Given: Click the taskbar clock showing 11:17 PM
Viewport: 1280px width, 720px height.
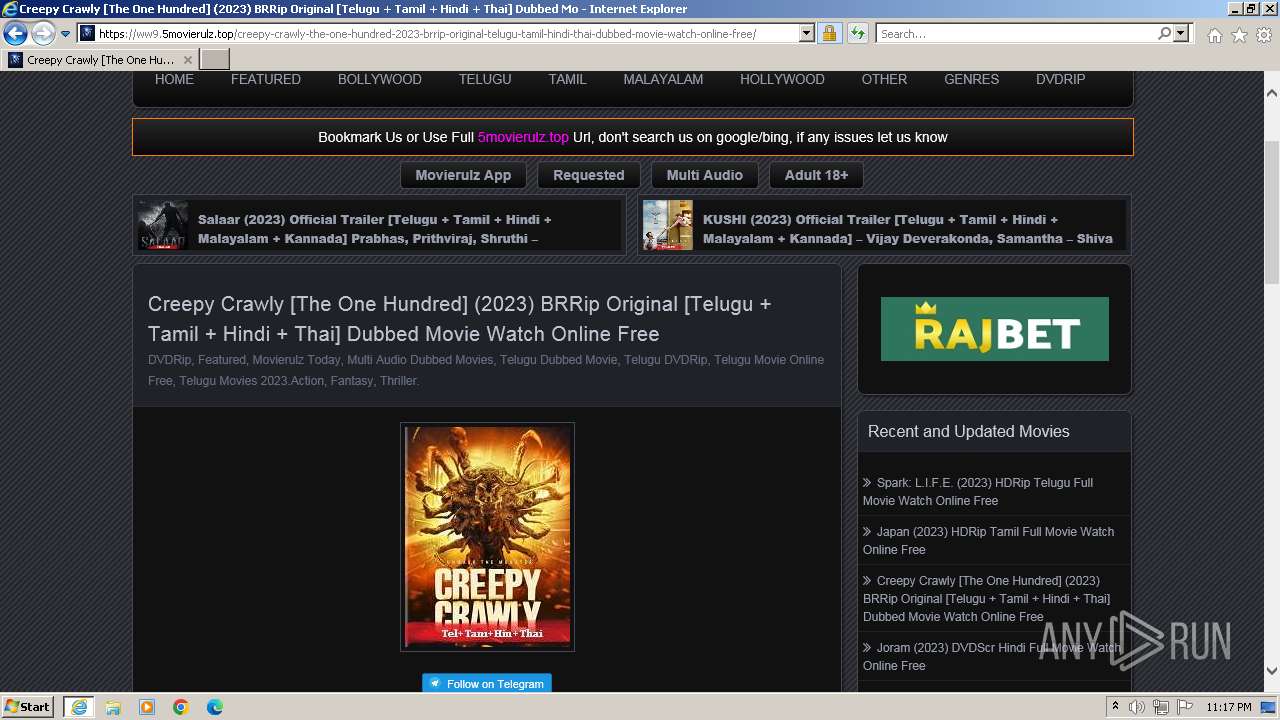Looking at the screenshot, I should [x=1229, y=707].
